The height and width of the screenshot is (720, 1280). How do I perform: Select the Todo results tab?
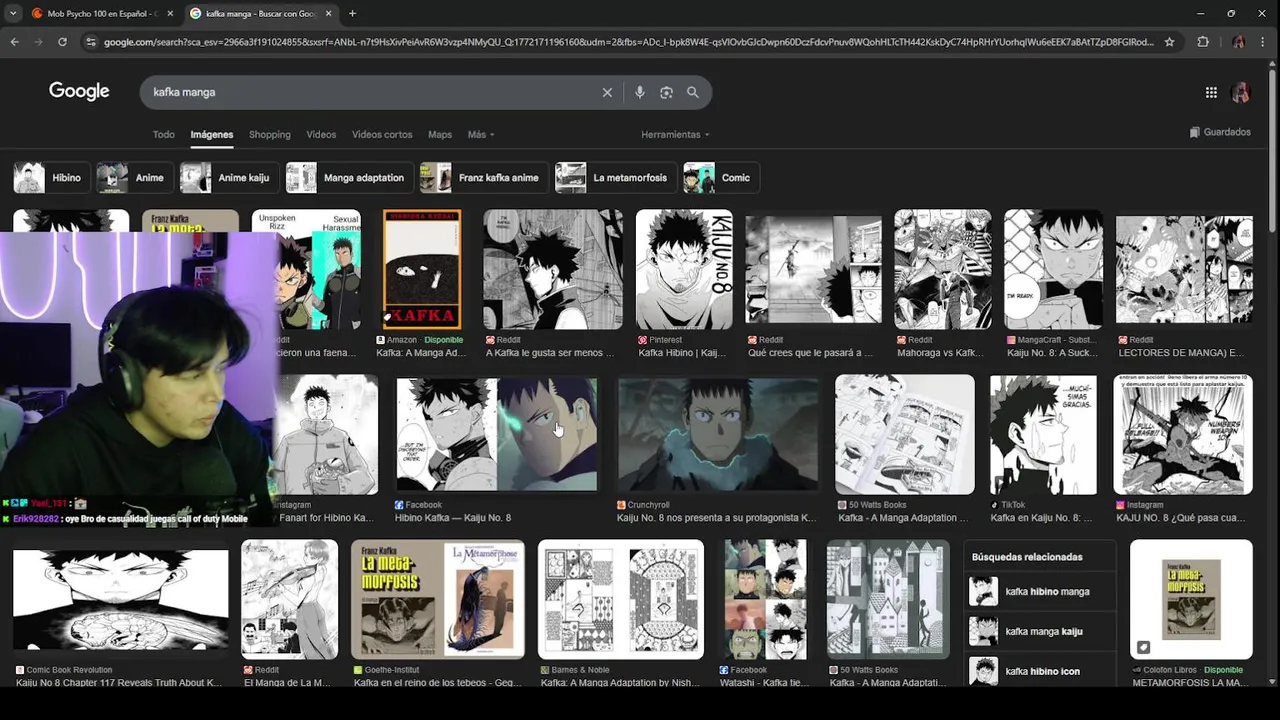163,134
